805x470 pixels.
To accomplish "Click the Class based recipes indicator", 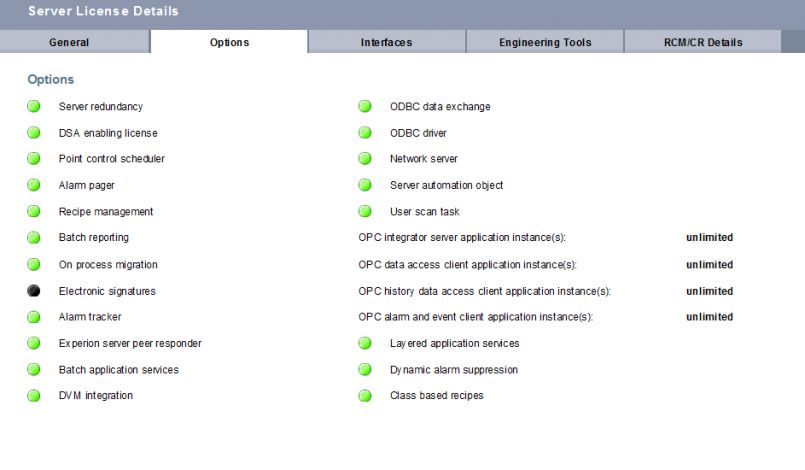I will click(x=365, y=396).
